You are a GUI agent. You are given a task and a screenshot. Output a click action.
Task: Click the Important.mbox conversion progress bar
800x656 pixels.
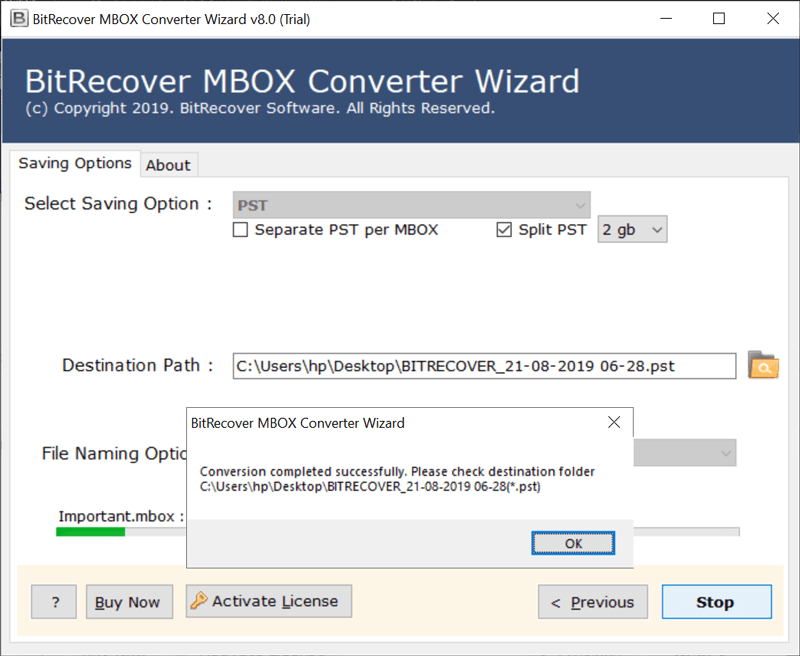121,532
